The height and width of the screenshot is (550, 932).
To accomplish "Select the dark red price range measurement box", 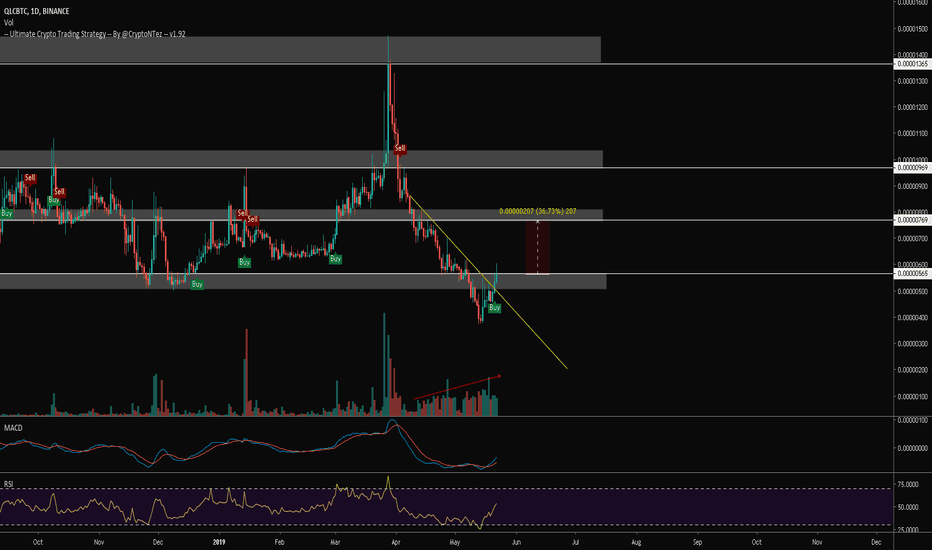I will coord(537,247).
